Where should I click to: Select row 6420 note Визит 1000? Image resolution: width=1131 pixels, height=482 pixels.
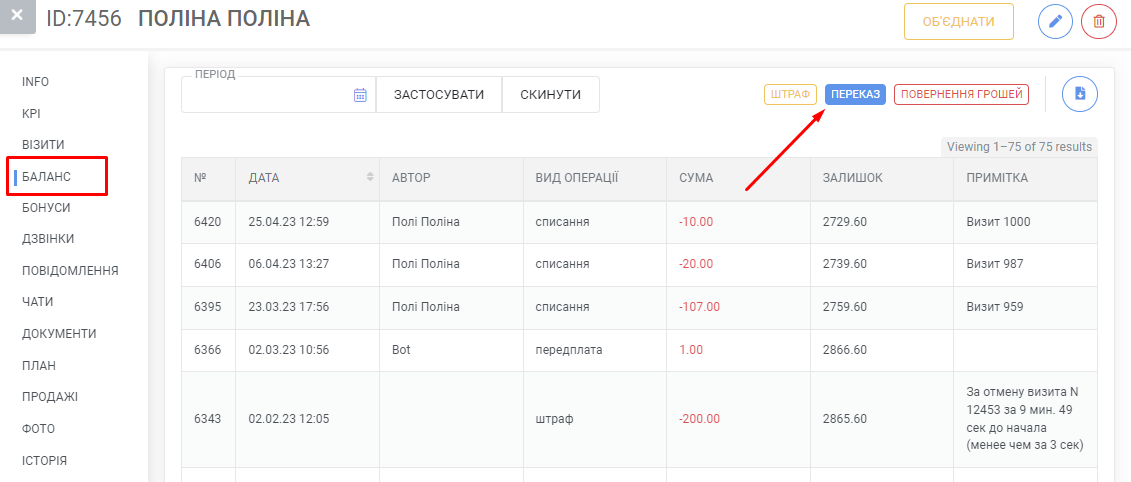[x=998, y=222]
